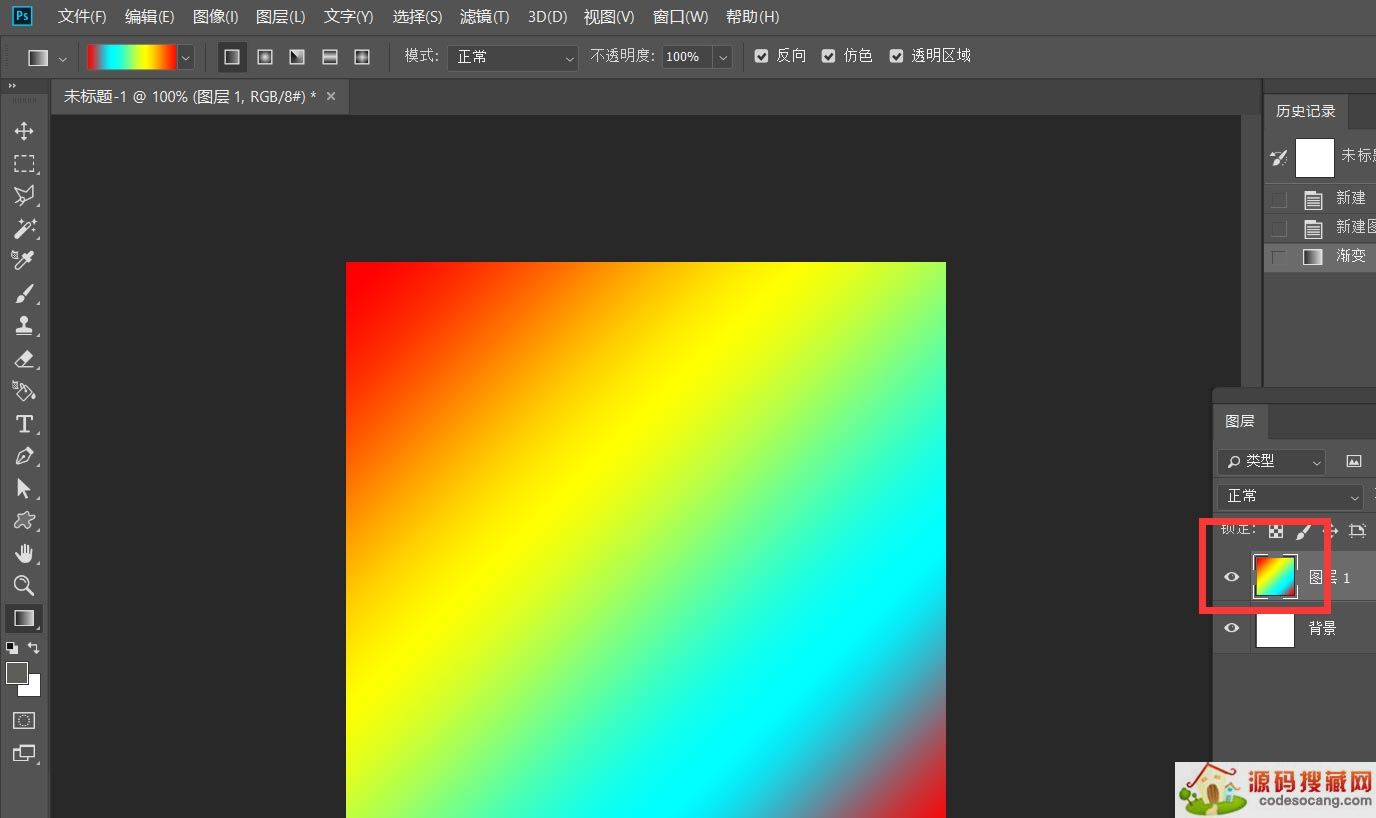Select the Path Selection arrow tool
The width and height of the screenshot is (1376, 818).
24,488
